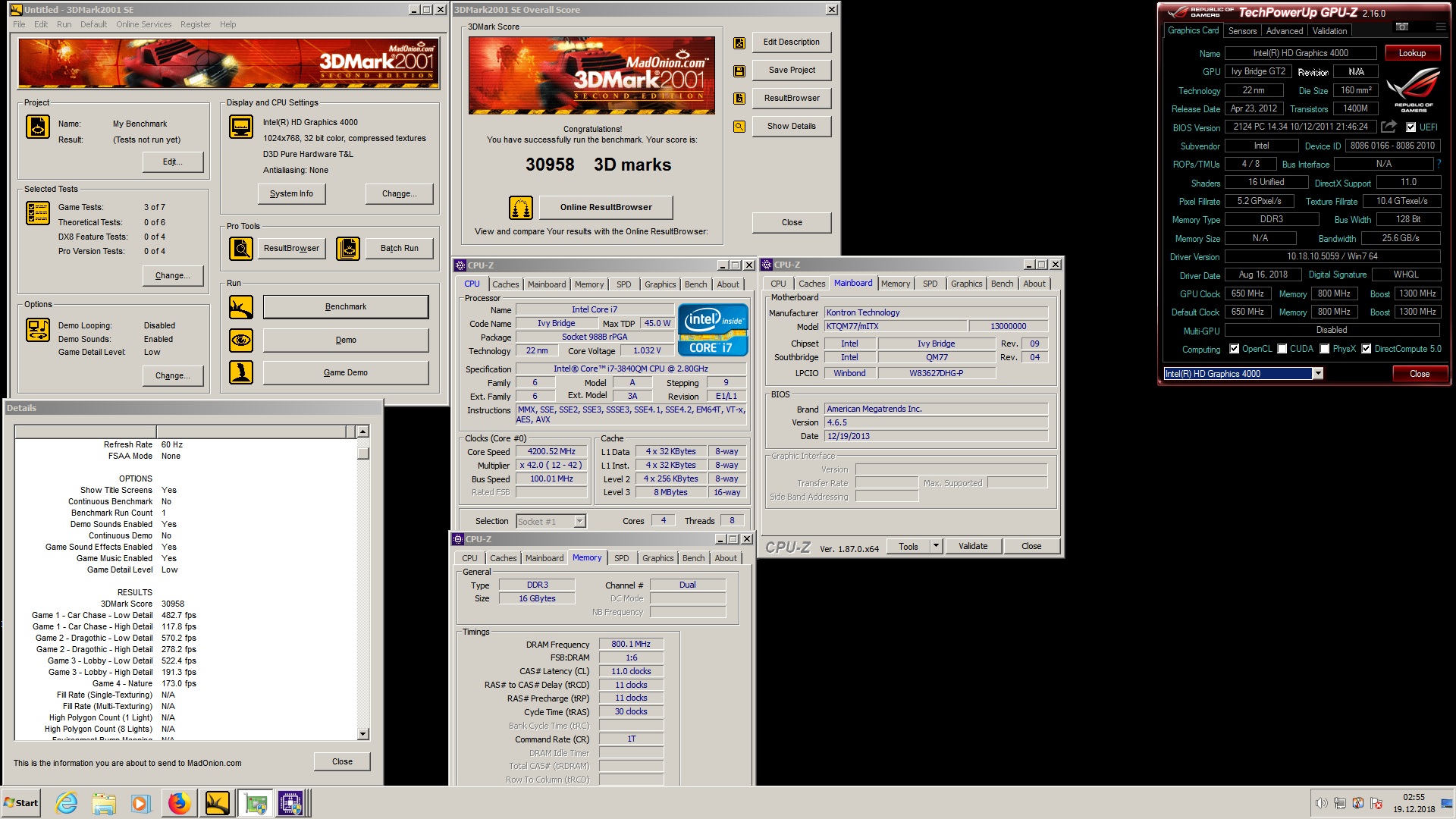
Task: Click the Online ResultBrowser icon
Action: (x=520, y=207)
